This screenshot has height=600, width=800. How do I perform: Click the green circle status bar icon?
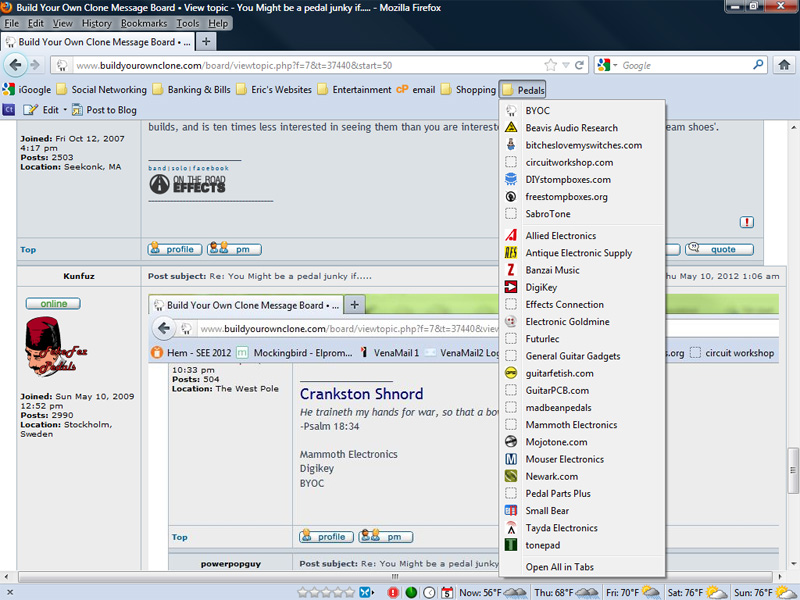point(411,592)
